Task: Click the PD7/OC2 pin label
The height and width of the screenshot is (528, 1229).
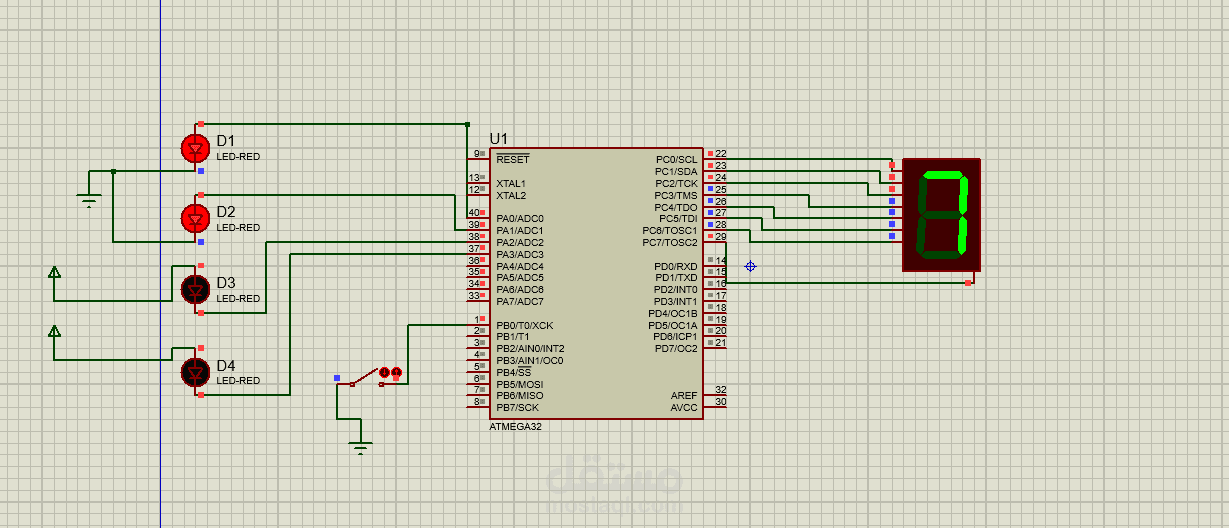Action: (676, 349)
